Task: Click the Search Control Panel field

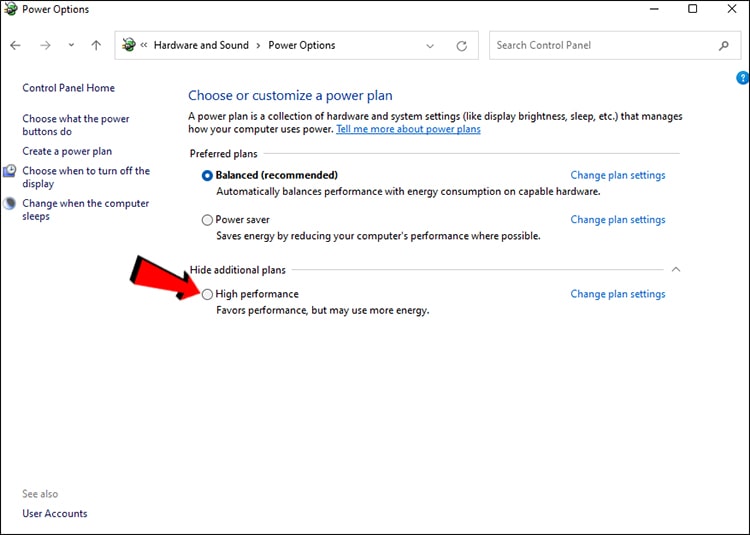Action: pyautogui.click(x=615, y=45)
